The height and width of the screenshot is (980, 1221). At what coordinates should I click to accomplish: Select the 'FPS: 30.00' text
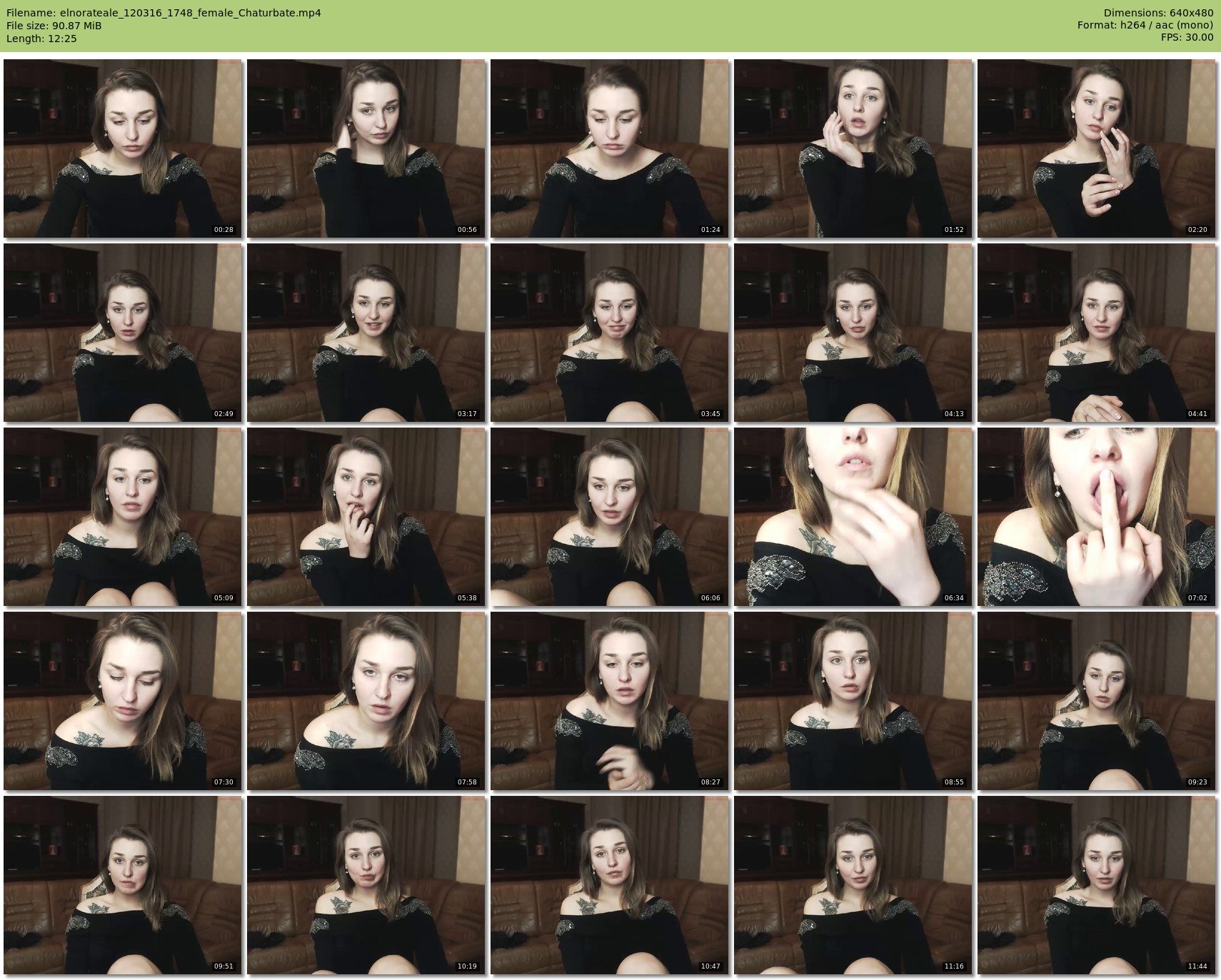(1187, 38)
